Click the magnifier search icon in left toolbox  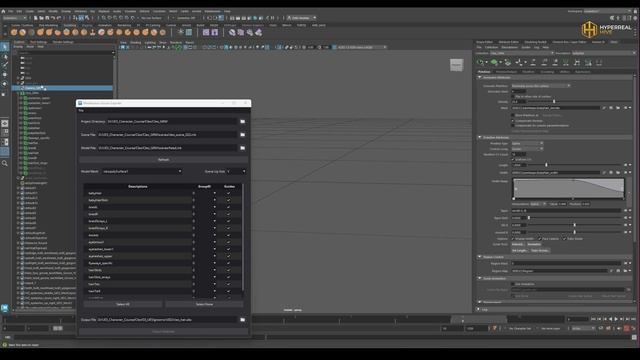point(5,163)
